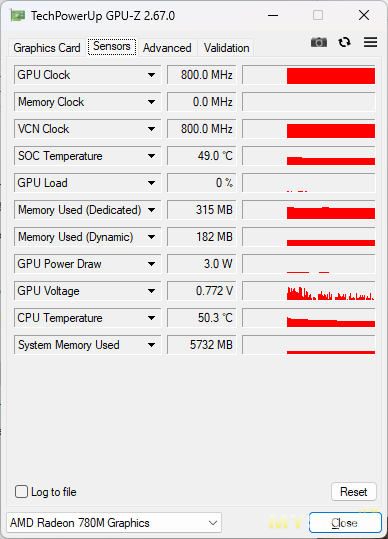This screenshot has width=388, height=539.
Task: Open the Advanced tab
Action: click(167, 48)
